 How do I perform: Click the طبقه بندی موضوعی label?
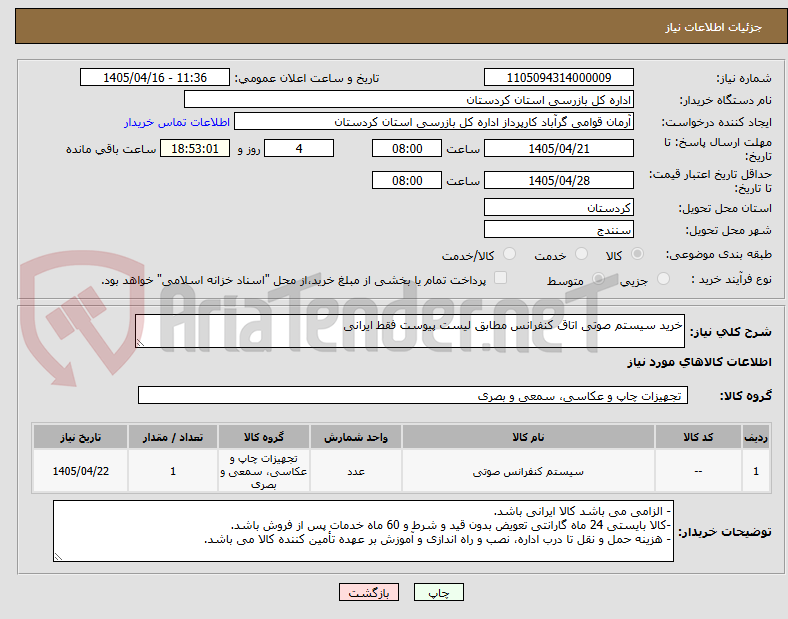(719, 254)
